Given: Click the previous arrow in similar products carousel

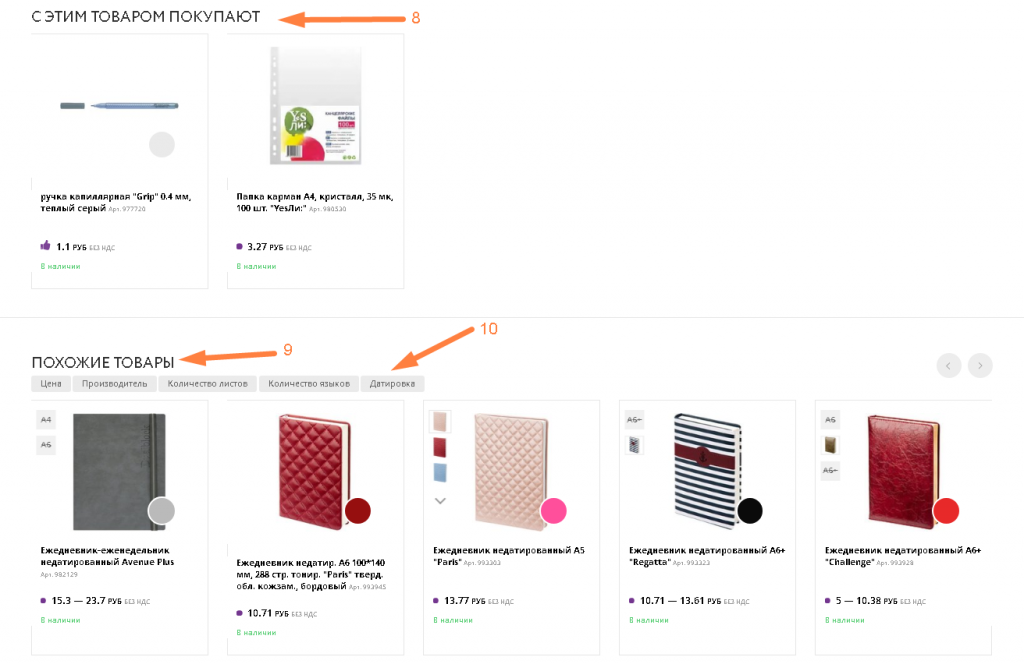Looking at the screenshot, I should [x=949, y=365].
